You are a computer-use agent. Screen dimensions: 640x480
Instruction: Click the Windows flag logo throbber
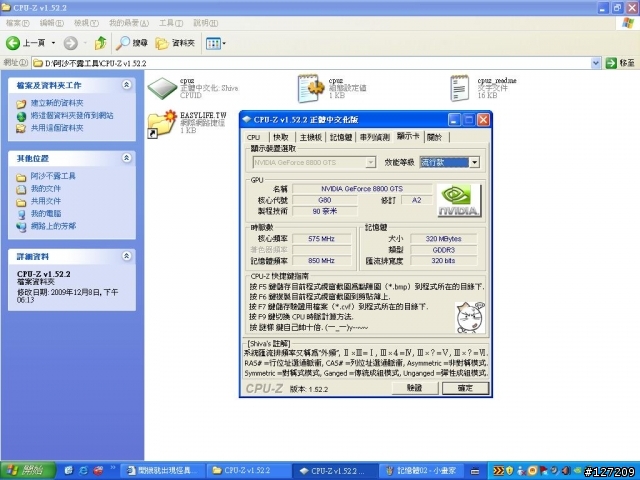(x=629, y=22)
